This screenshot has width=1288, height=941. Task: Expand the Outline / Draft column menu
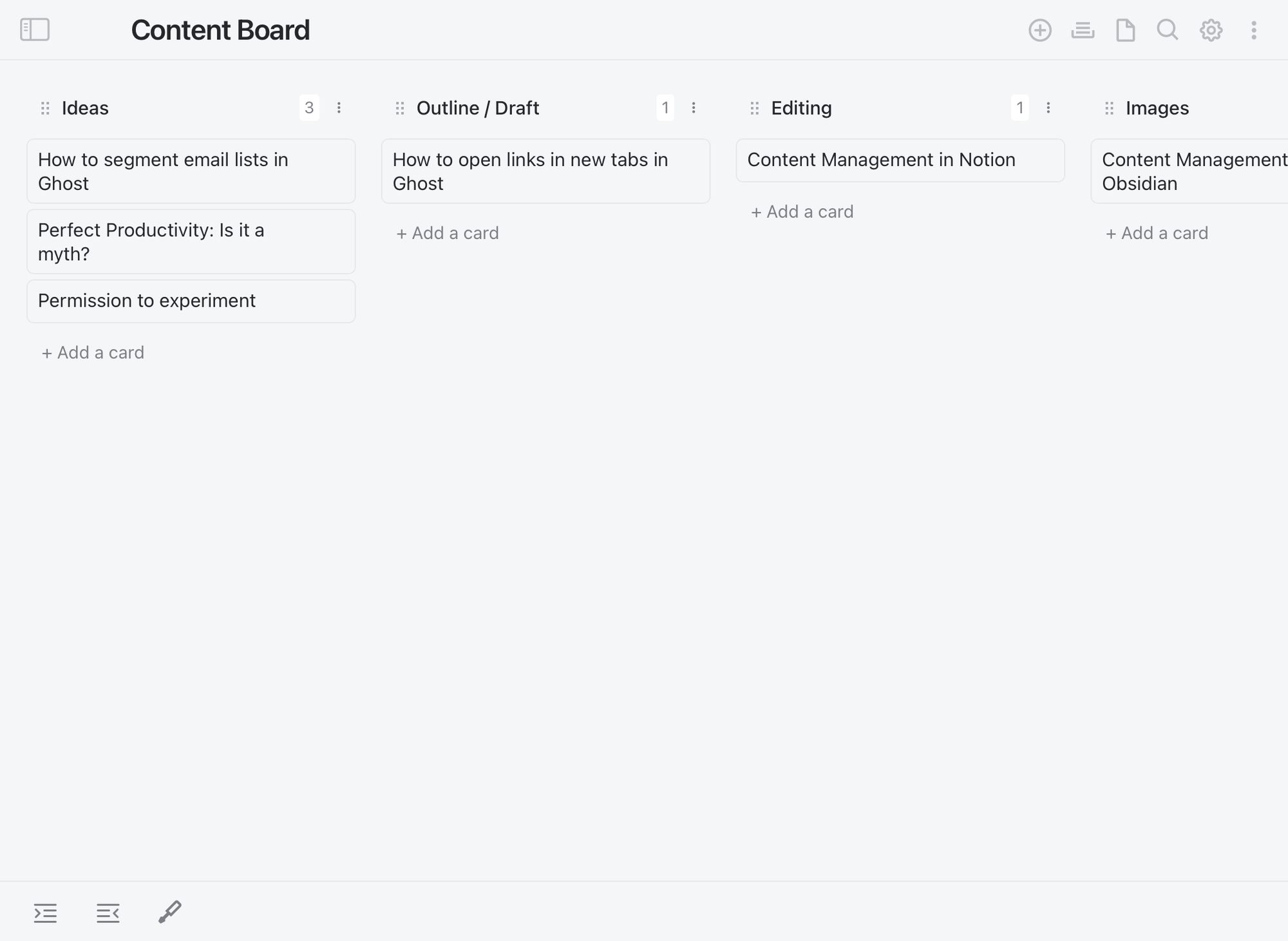695,108
